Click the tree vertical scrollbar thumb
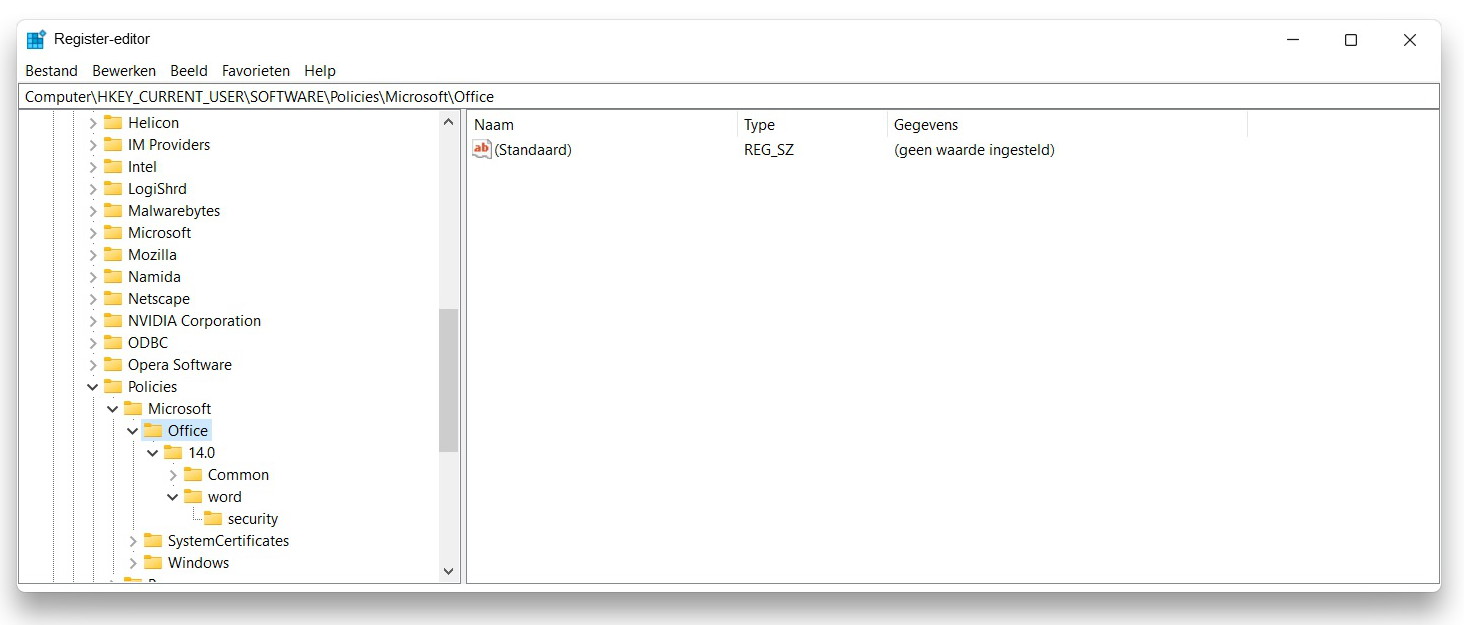The image size is (1464, 625). [x=448, y=381]
